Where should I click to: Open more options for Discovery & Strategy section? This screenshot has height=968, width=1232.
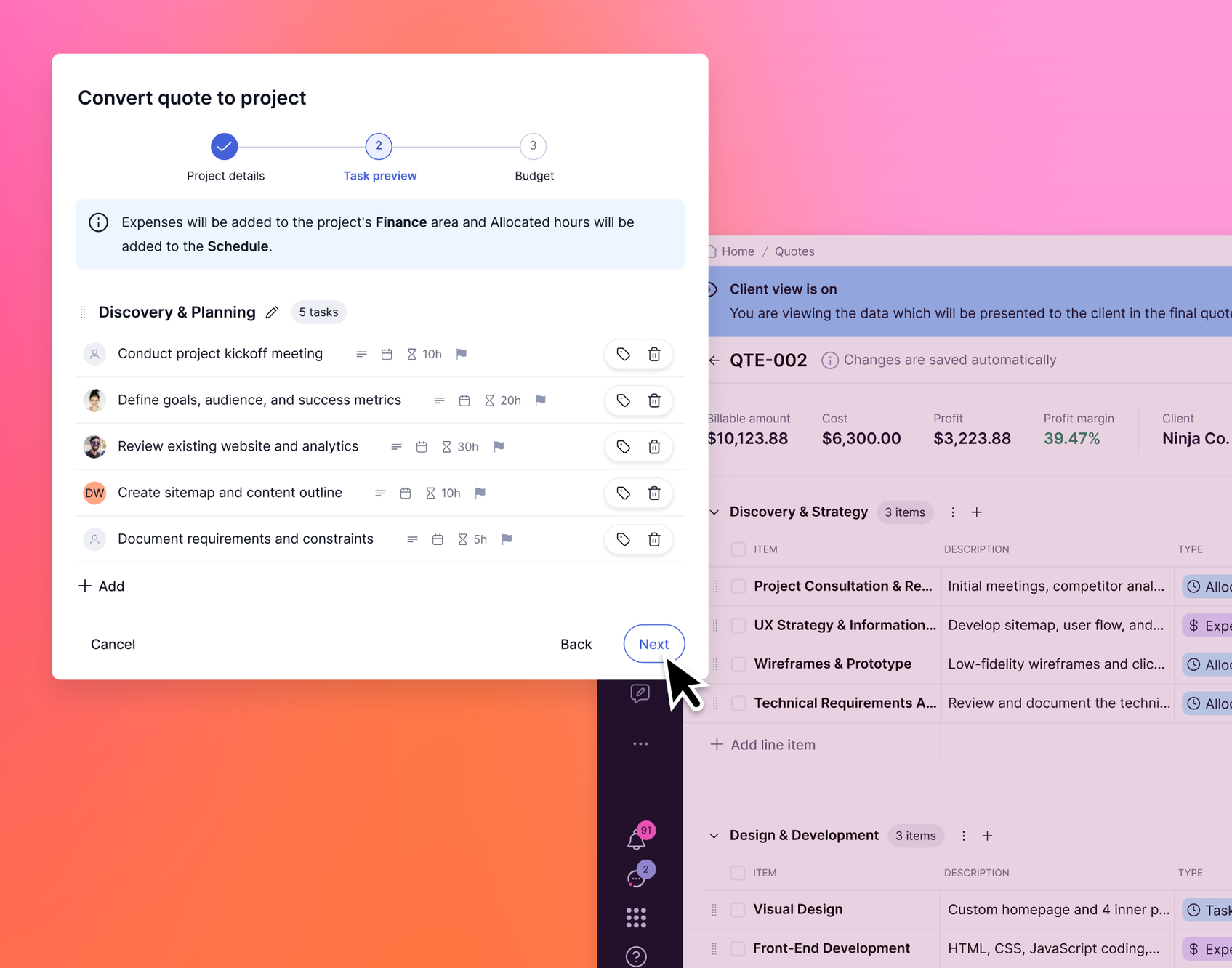point(953,512)
